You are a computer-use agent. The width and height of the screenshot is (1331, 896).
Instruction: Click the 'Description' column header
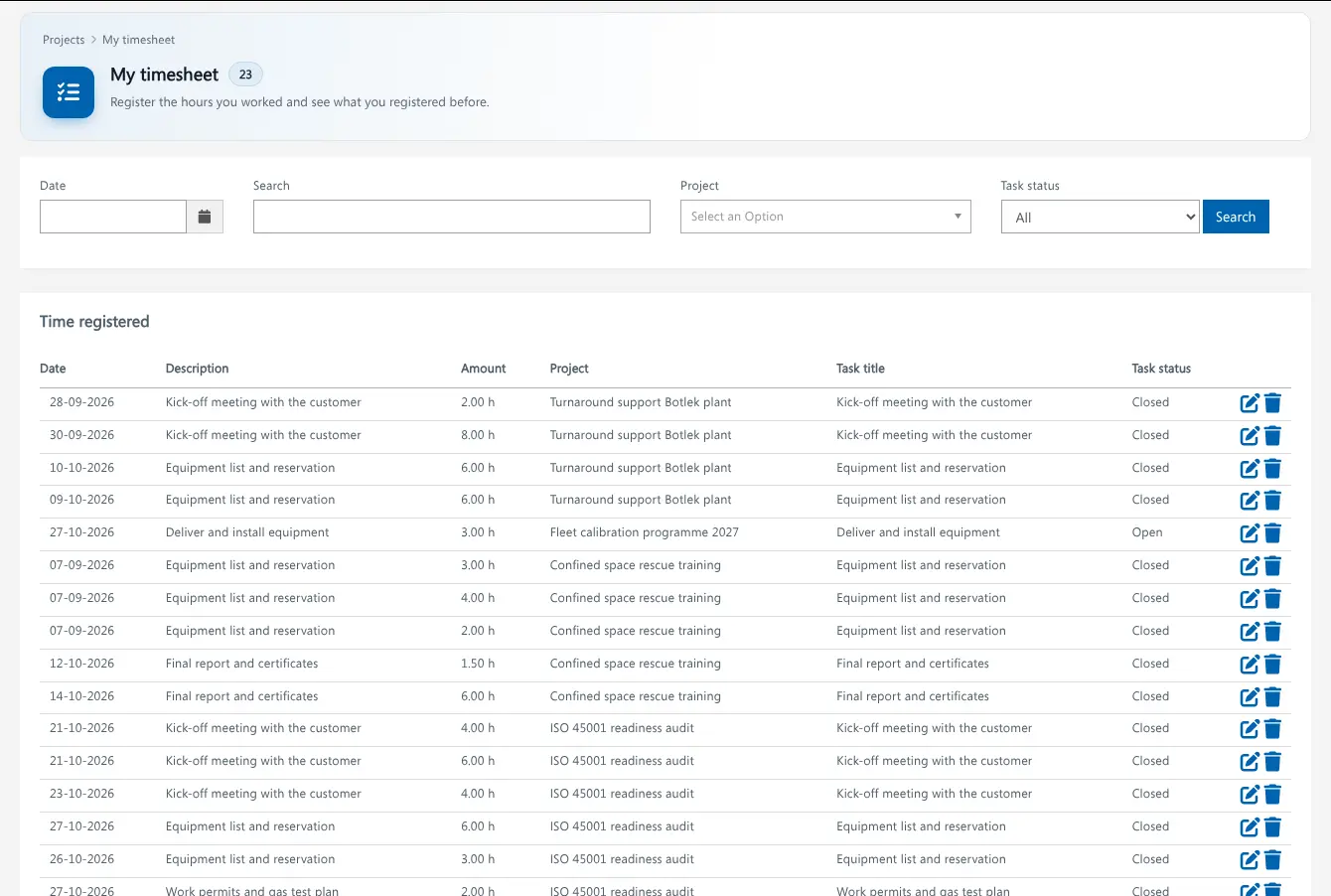(198, 369)
